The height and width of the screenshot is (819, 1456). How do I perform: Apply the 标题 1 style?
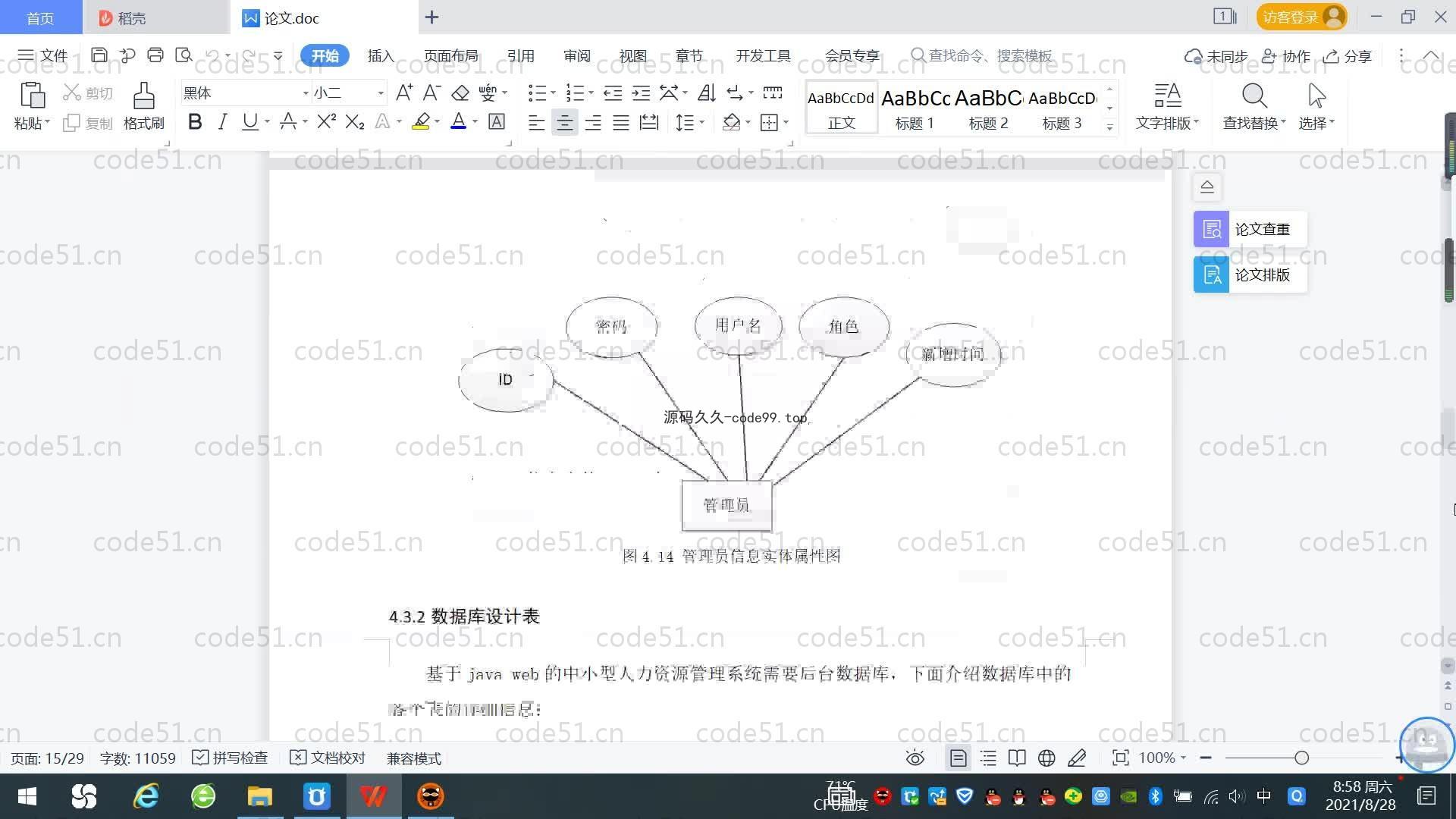tap(915, 108)
